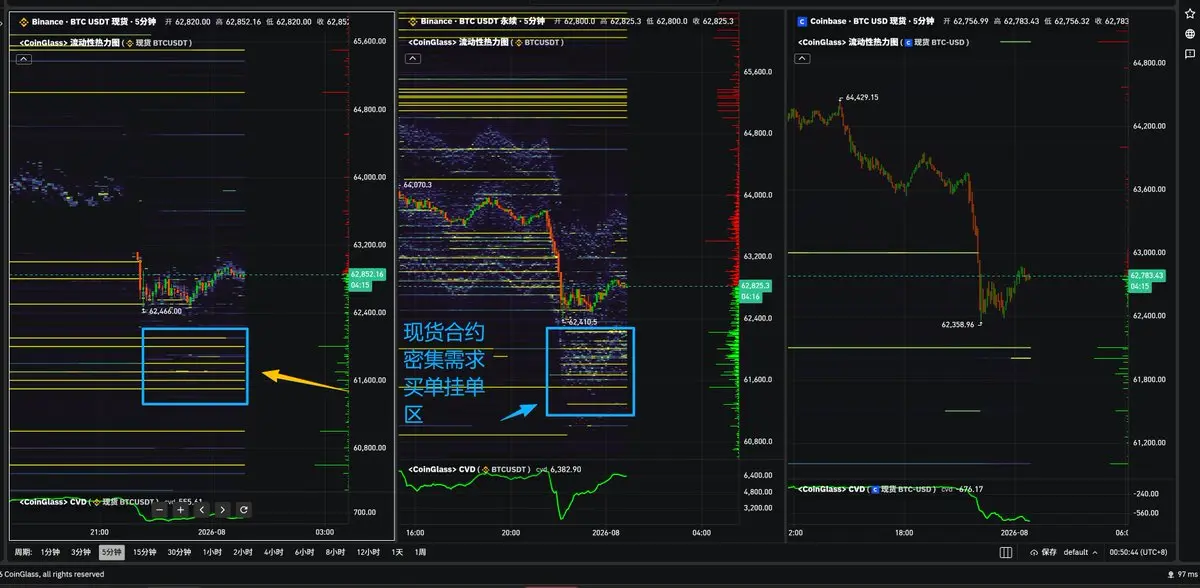Select the 1小时 timeframe
Image resolution: width=1200 pixels, height=588 pixels.
click(212, 552)
